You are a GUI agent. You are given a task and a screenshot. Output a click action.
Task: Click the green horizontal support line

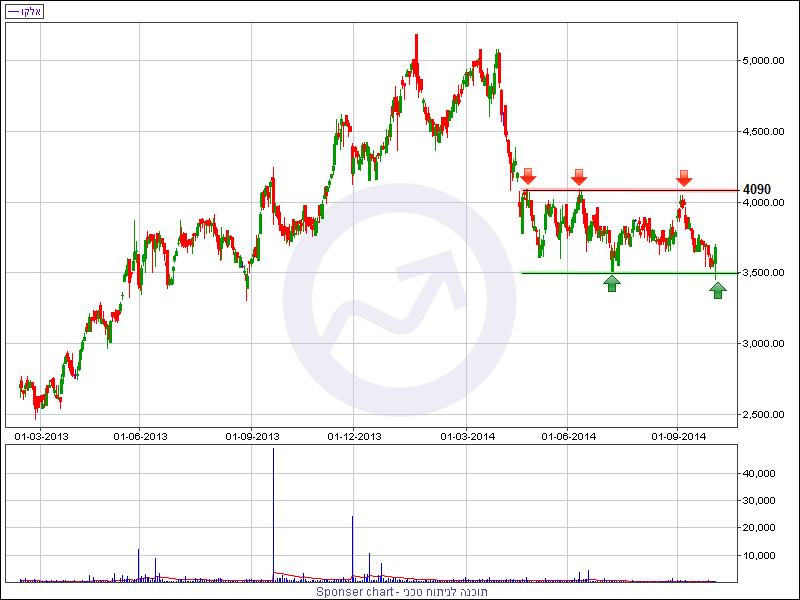[x=630, y=273]
